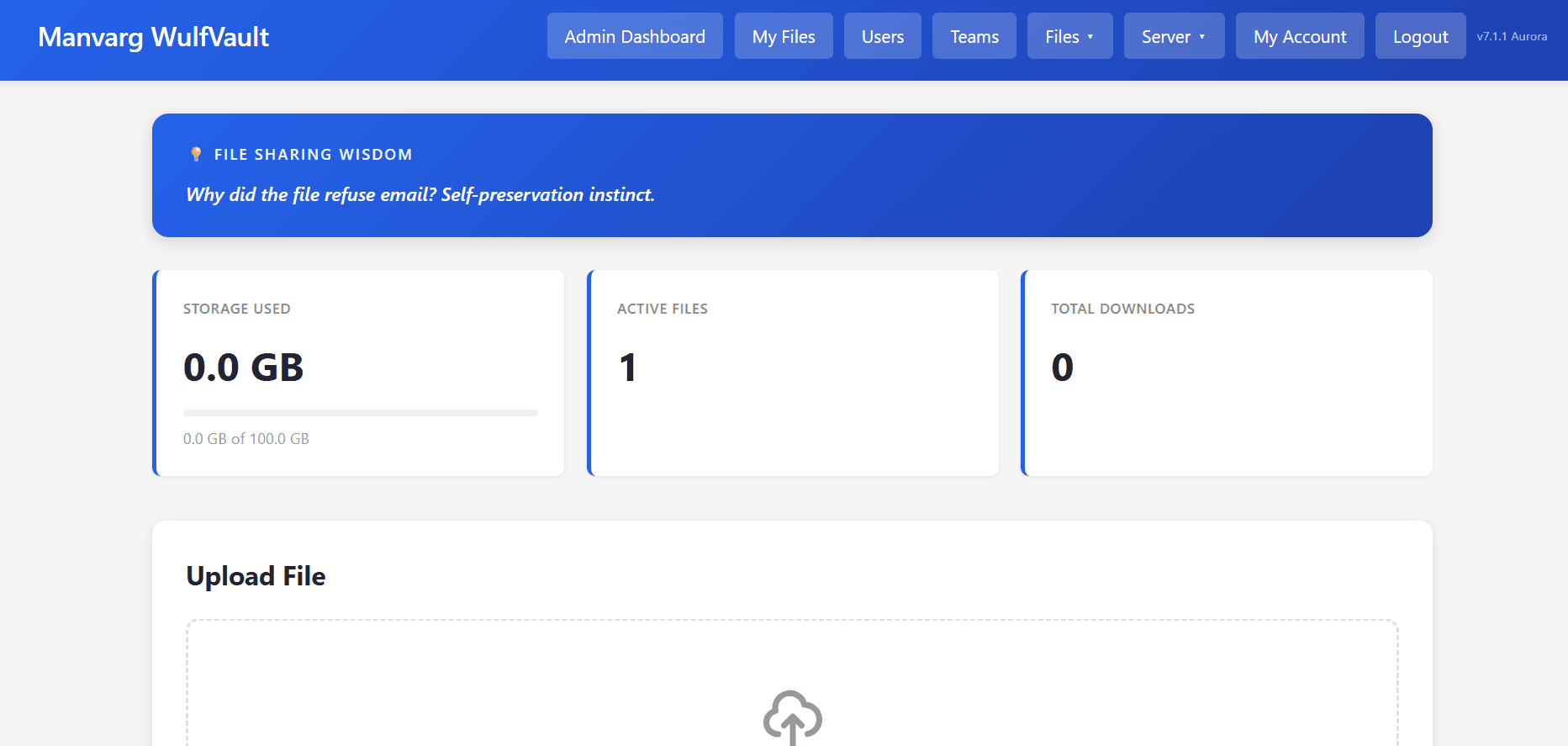Click the lightbulb icon beside File Sharing Wisdom
This screenshot has height=746, width=1568.
[x=196, y=154]
